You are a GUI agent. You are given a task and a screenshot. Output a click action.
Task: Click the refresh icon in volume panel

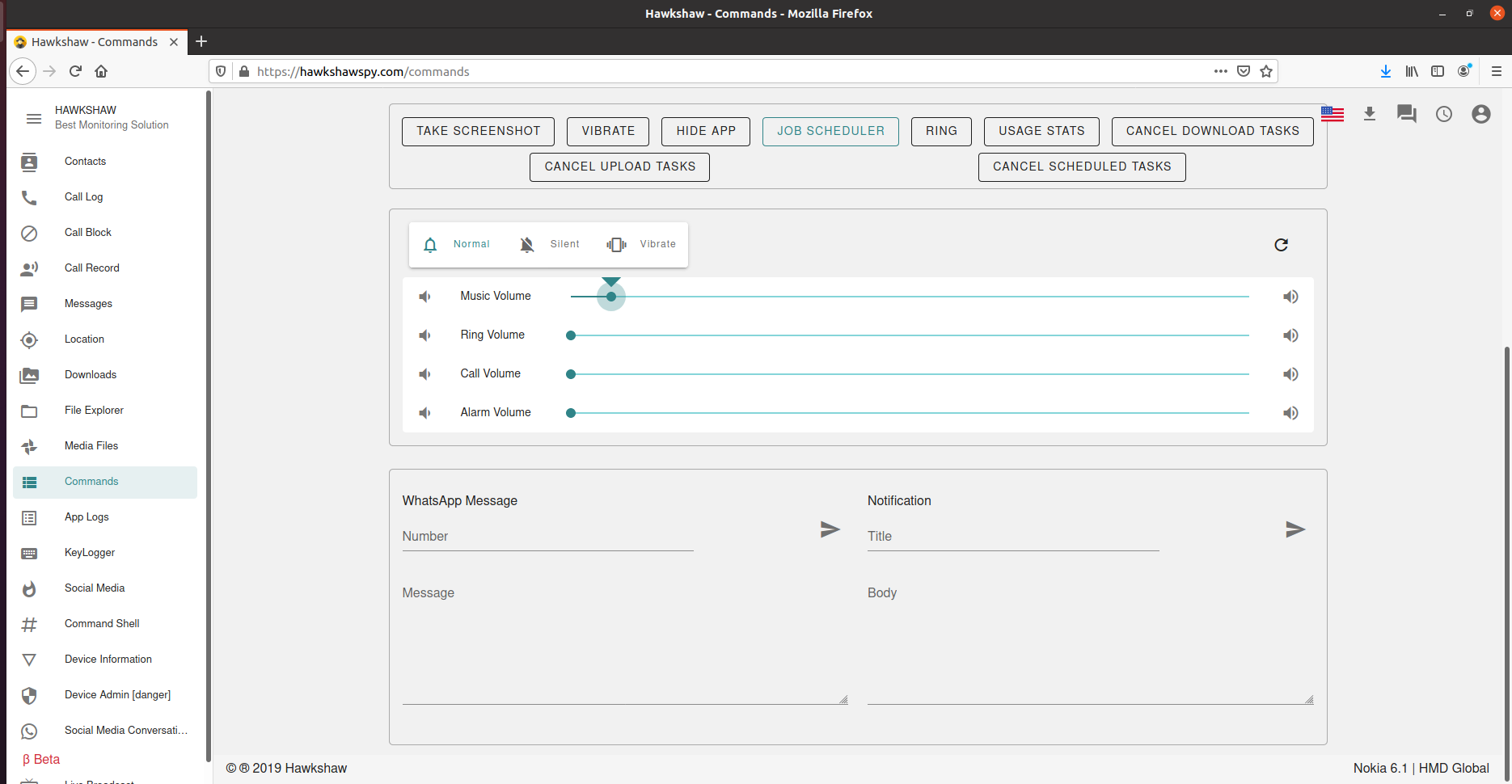pos(1281,245)
